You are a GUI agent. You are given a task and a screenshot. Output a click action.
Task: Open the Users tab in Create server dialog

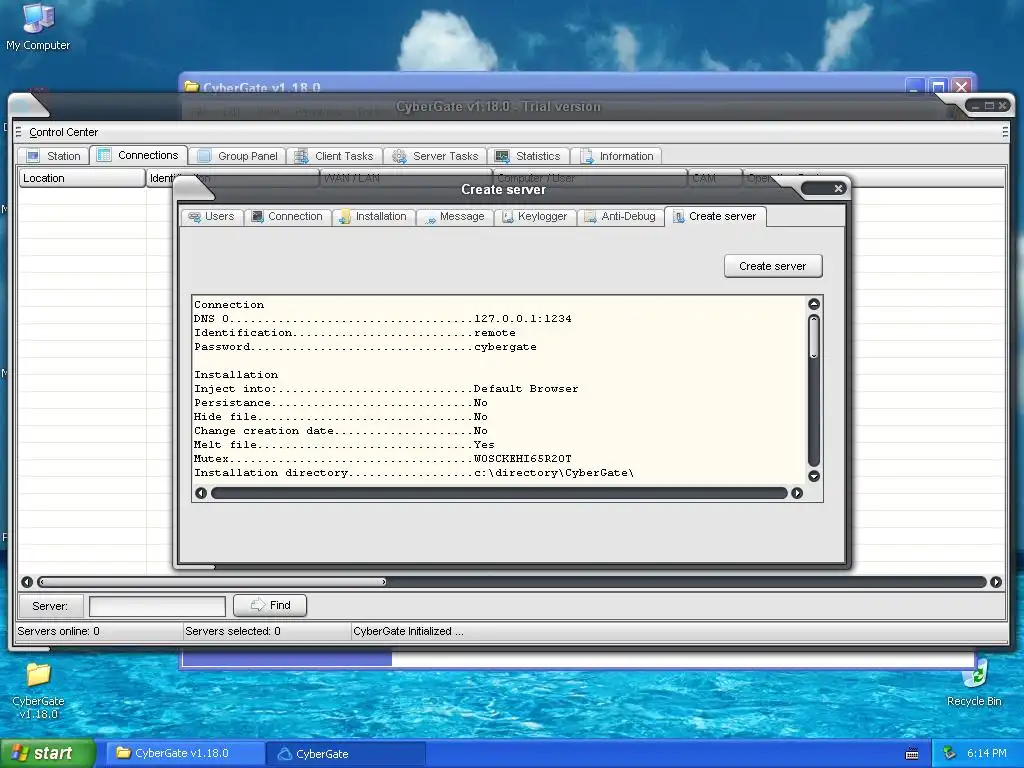point(211,217)
